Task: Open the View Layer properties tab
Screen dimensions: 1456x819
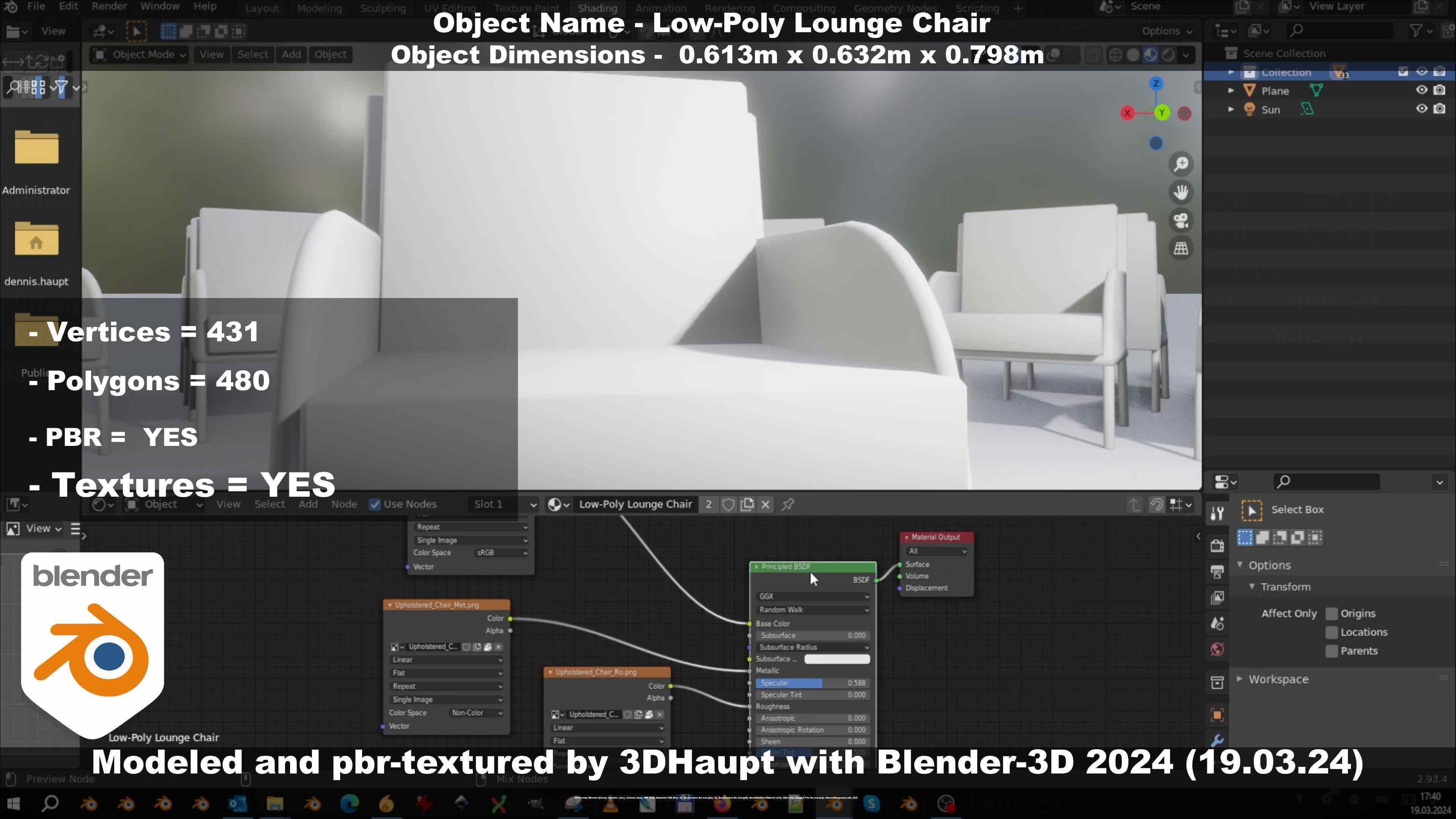Action: [x=1218, y=598]
